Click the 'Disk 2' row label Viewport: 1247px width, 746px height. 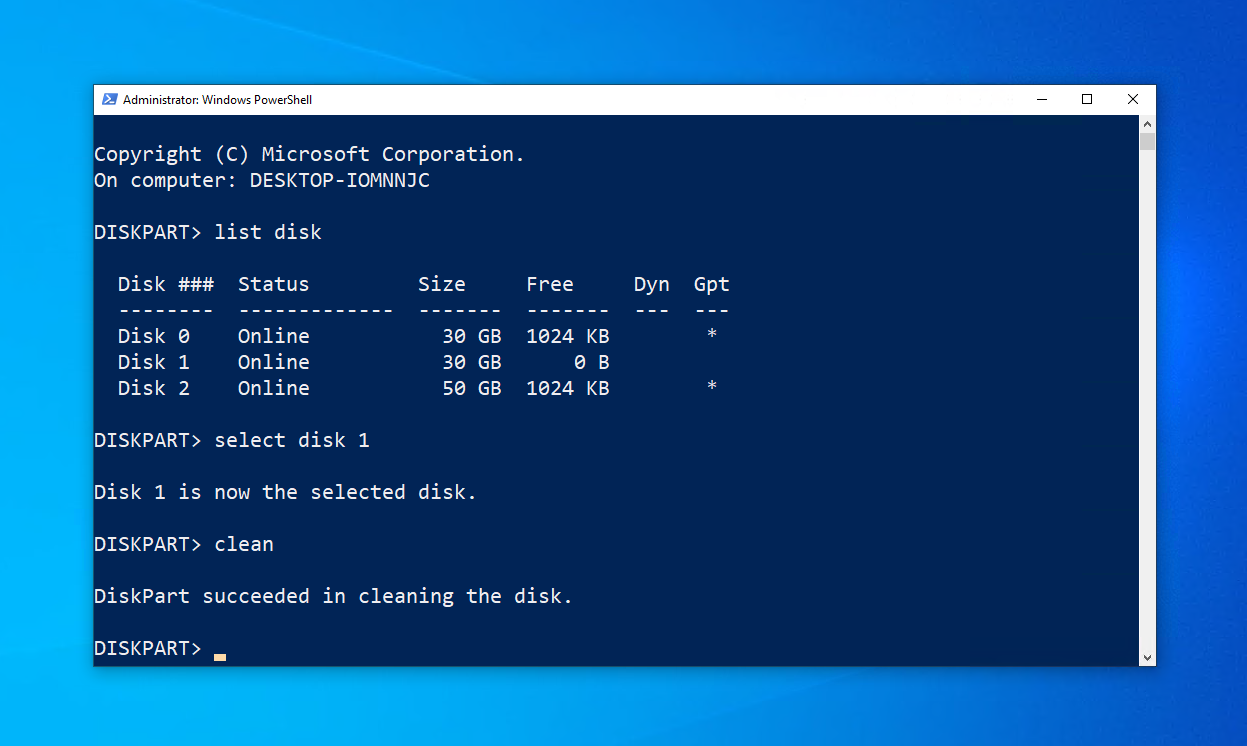point(153,388)
